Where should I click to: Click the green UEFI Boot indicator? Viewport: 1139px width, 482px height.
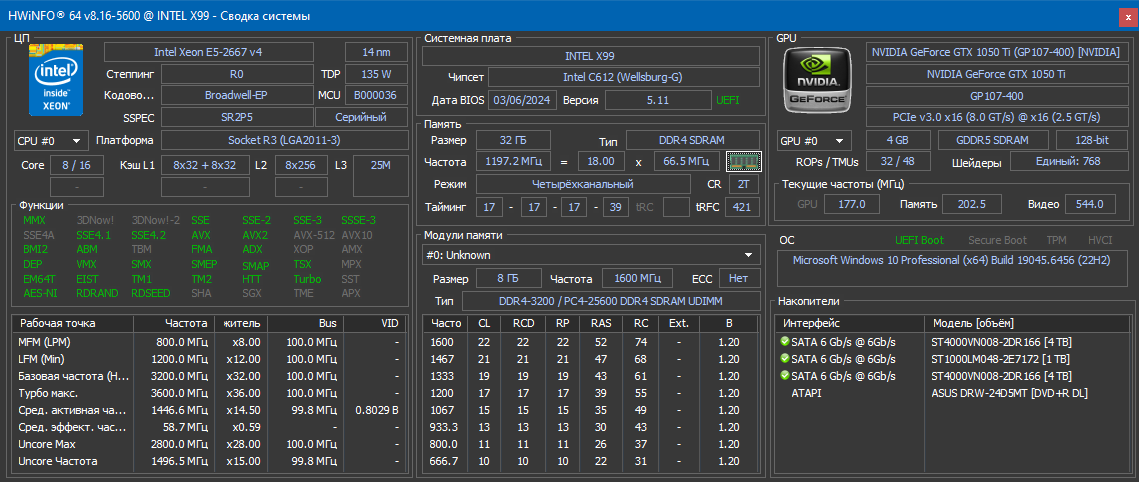[918, 240]
